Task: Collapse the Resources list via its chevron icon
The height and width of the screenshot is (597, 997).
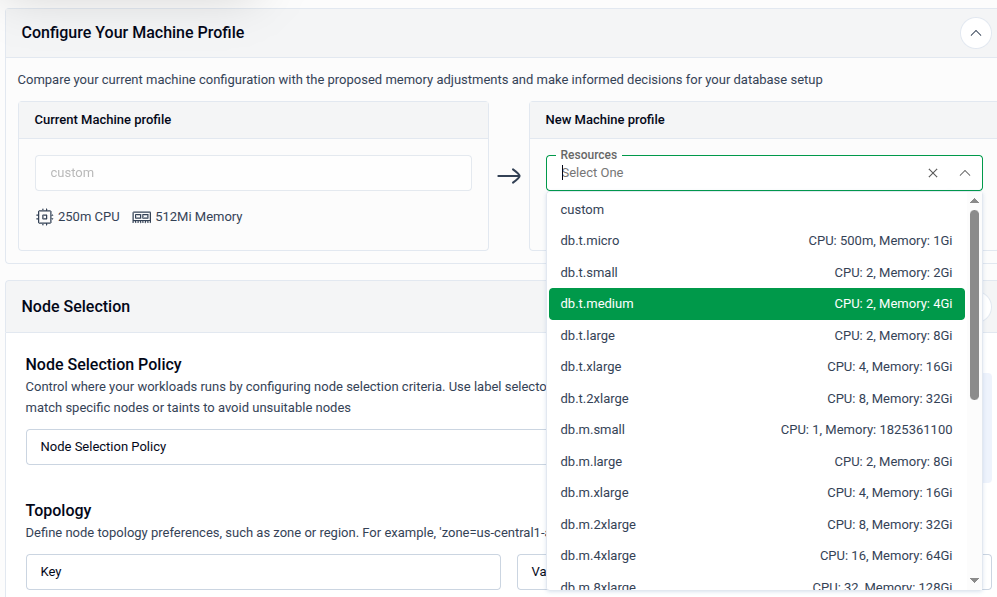Action: click(x=964, y=172)
